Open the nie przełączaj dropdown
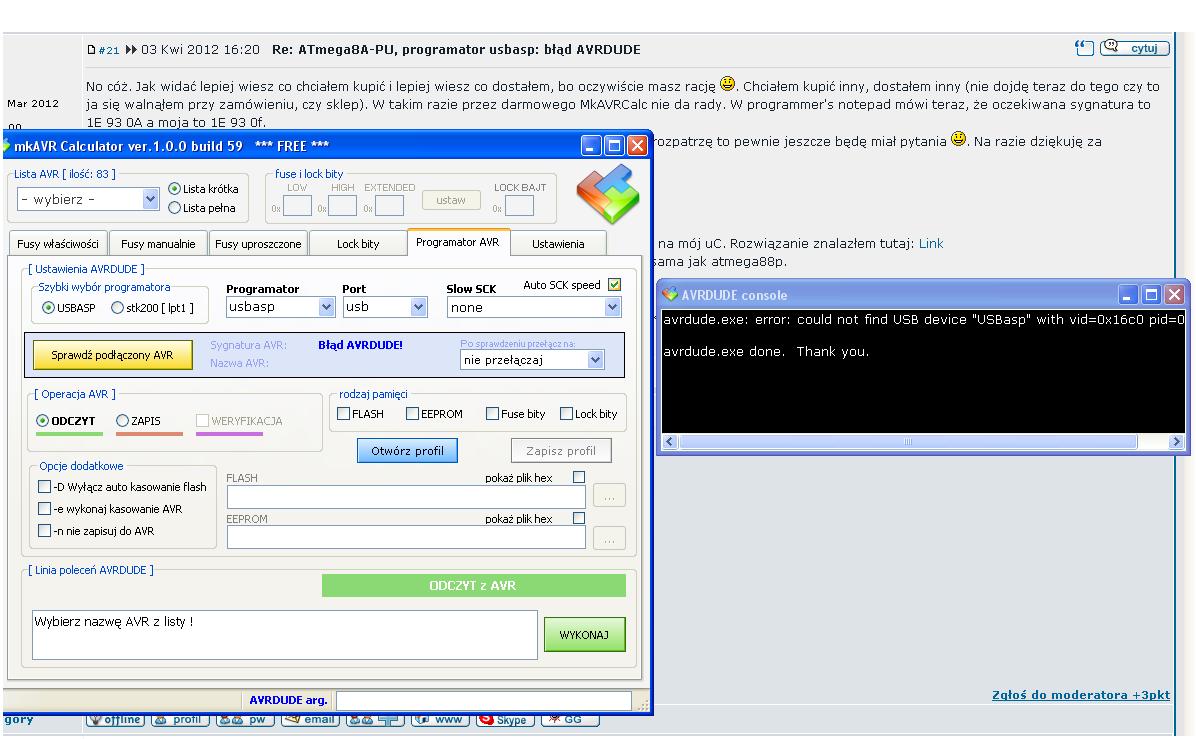The height and width of the screenshot is (739, 1196). click(x=595, y=359)
